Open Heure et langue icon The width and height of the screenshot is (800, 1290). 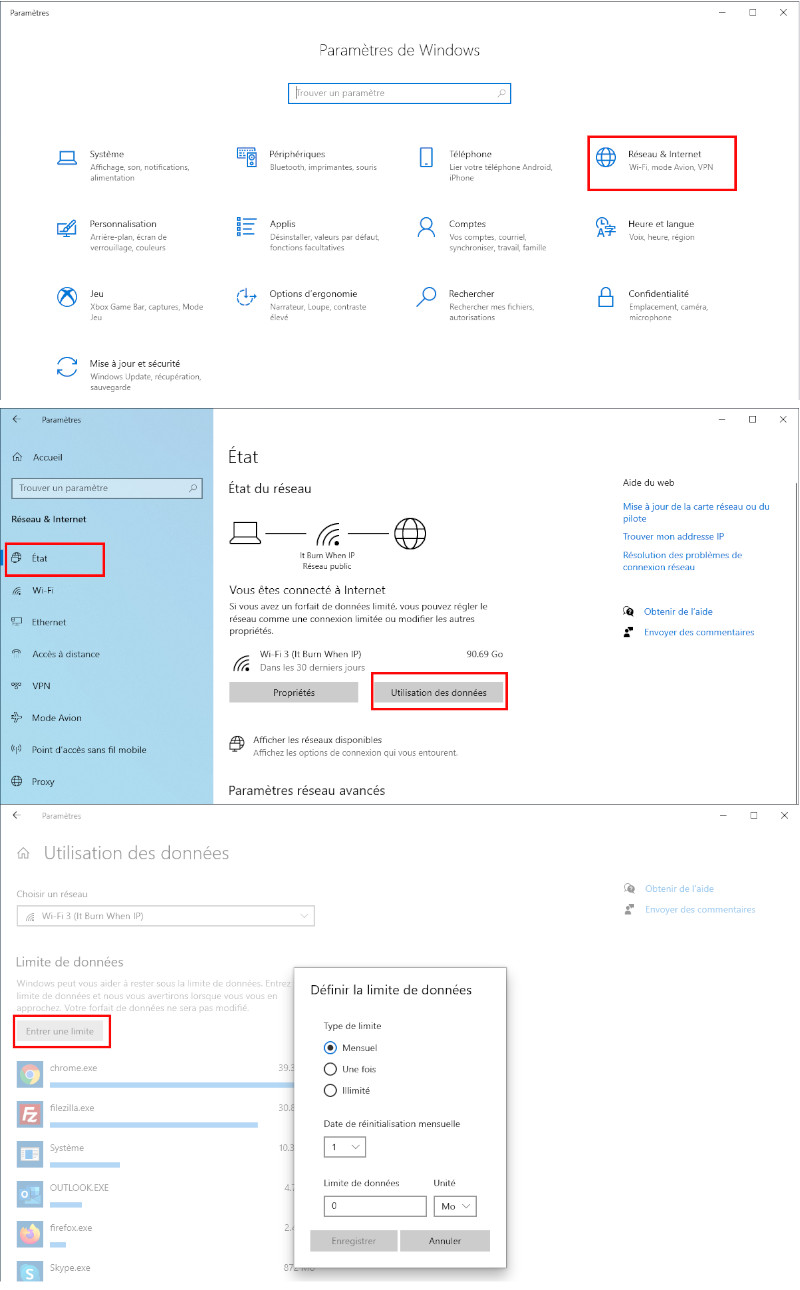click(x=605, y=226)
